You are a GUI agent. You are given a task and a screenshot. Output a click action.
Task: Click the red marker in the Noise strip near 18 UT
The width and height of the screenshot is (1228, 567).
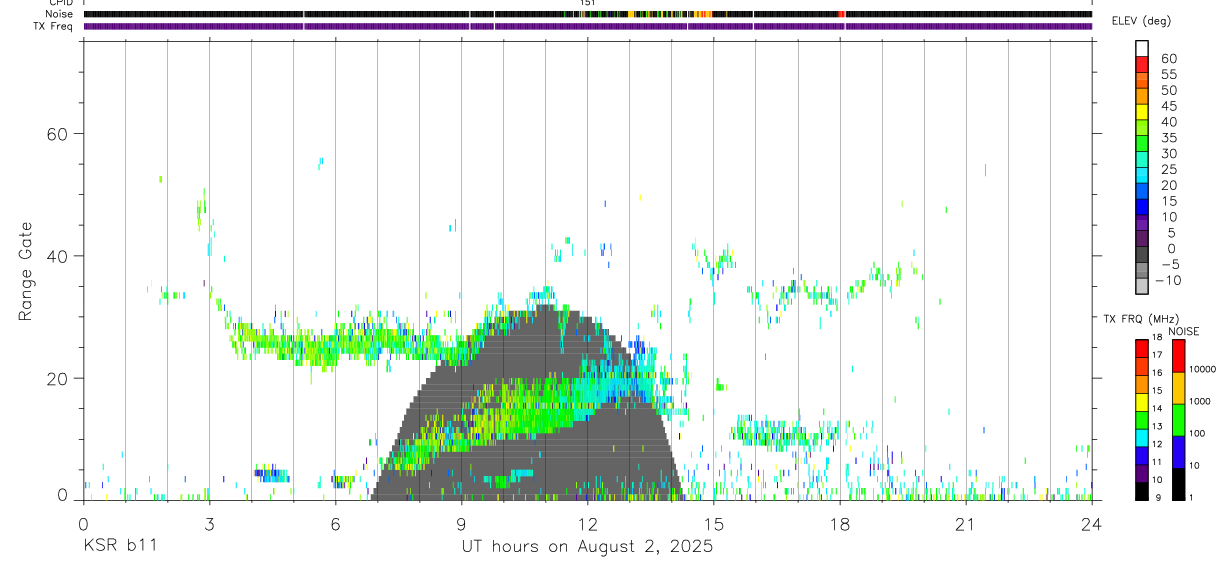coord(842,14)
